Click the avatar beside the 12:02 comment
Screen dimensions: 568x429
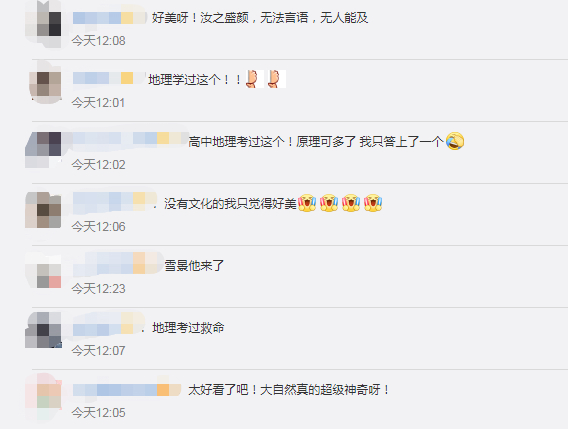click(x=43, y=149)
